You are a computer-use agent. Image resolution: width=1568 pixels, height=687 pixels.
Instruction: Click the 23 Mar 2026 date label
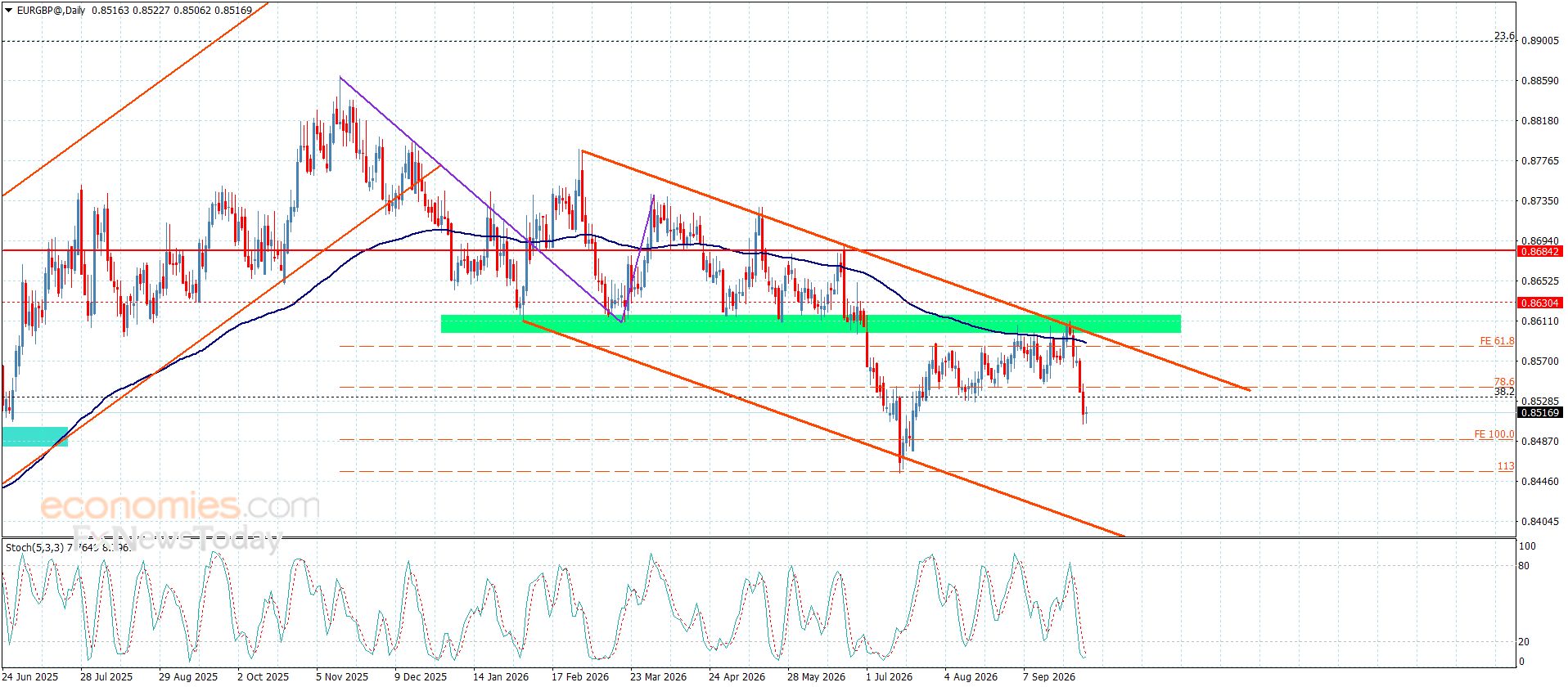(x=658, y=677)
